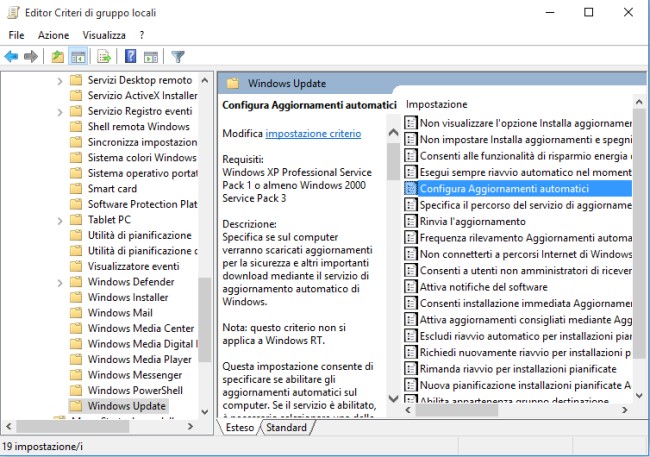Select Servizio ActiveX Installer folder
Image resolution: width=650 pixels, height=457 pixels.
pyautogui.click(x=143, y=95)
